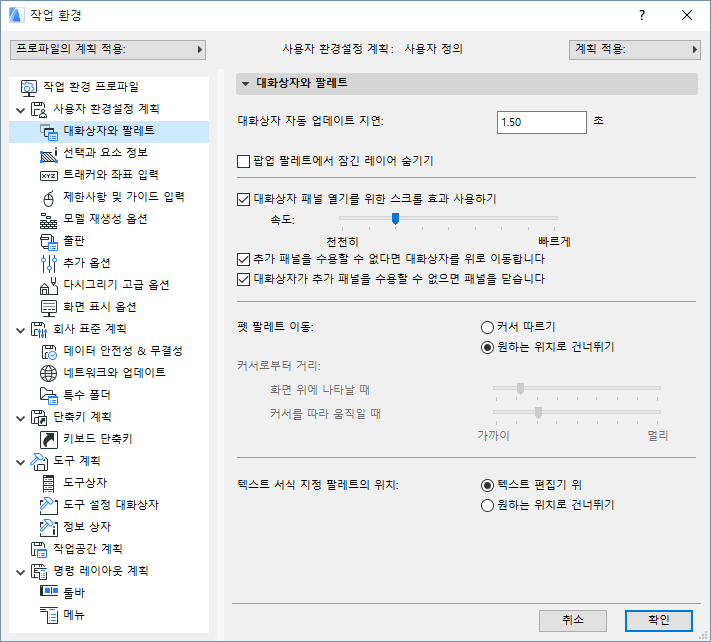Click the 도구 설정 대화상자 icon
The image size is (711, 642).
(49, 506)
